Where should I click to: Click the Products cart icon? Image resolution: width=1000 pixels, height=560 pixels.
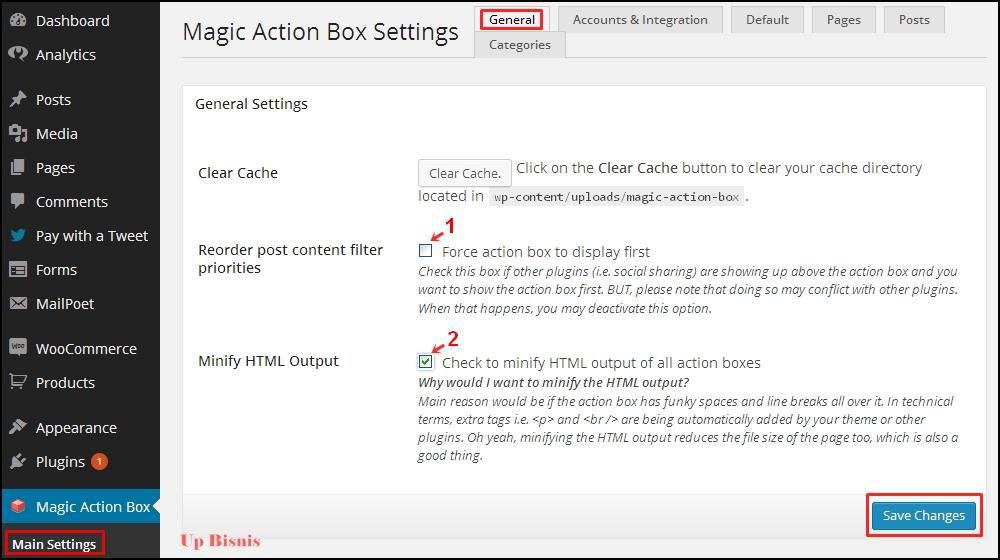pos(18,382)
